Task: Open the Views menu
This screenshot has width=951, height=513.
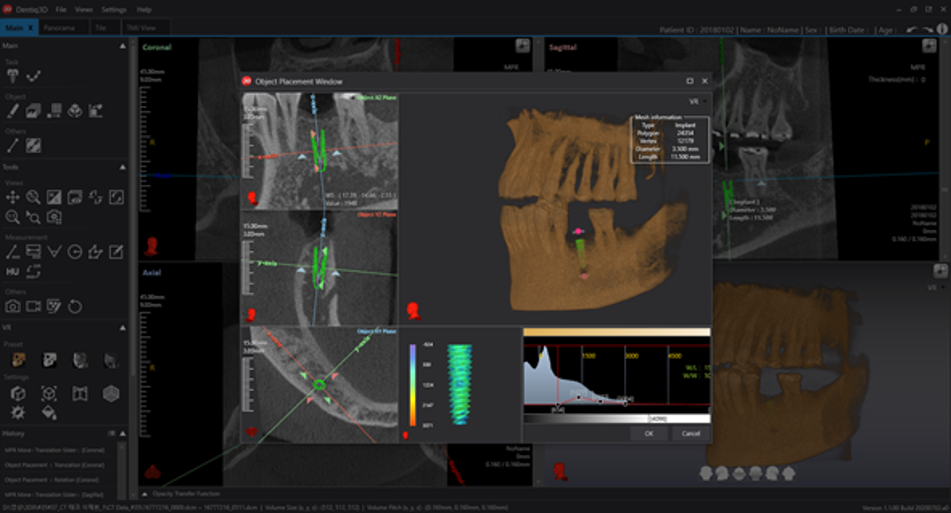Action: (84, 9)
